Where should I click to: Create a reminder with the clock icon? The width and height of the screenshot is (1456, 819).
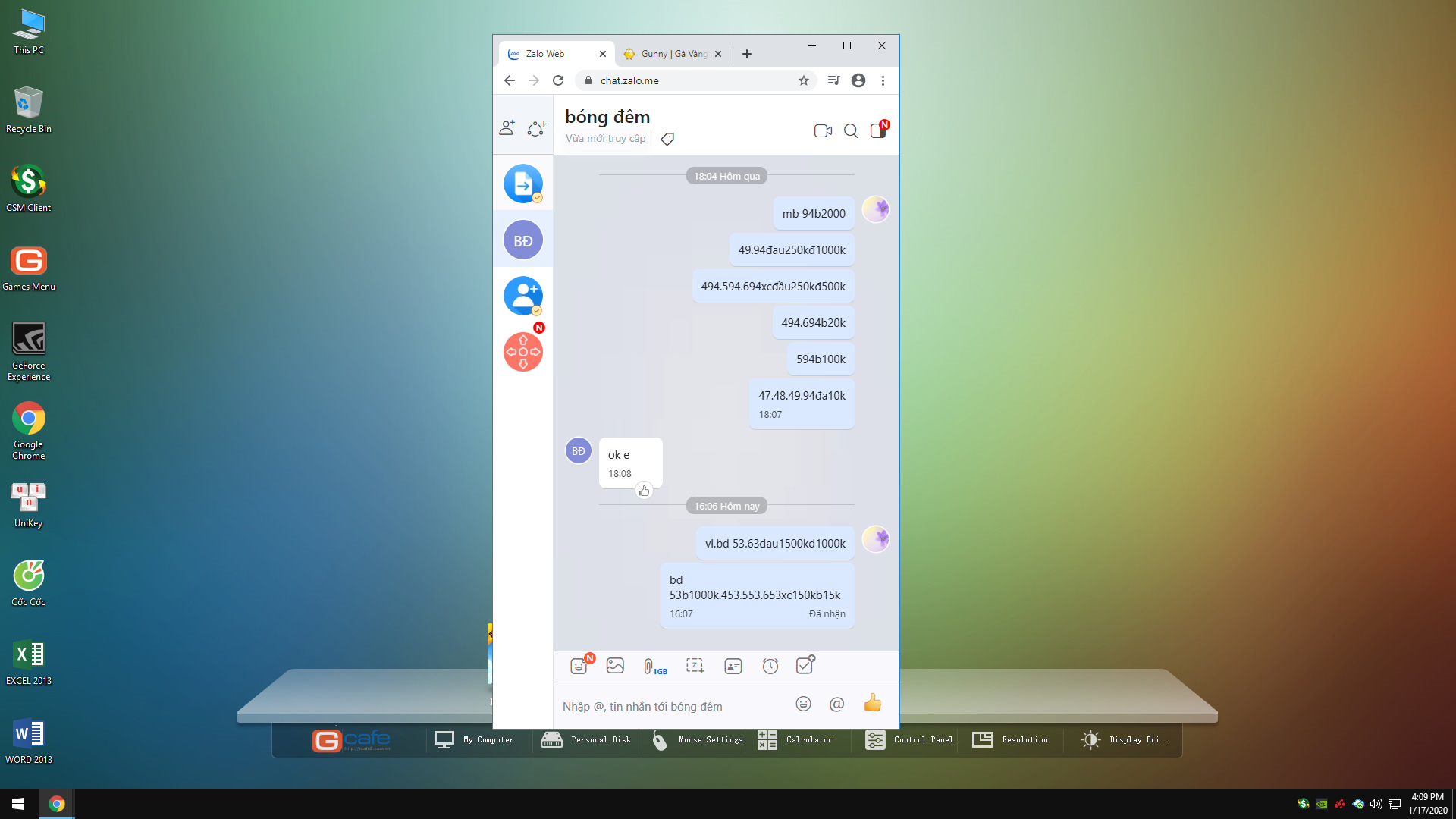tap(770, 666)
